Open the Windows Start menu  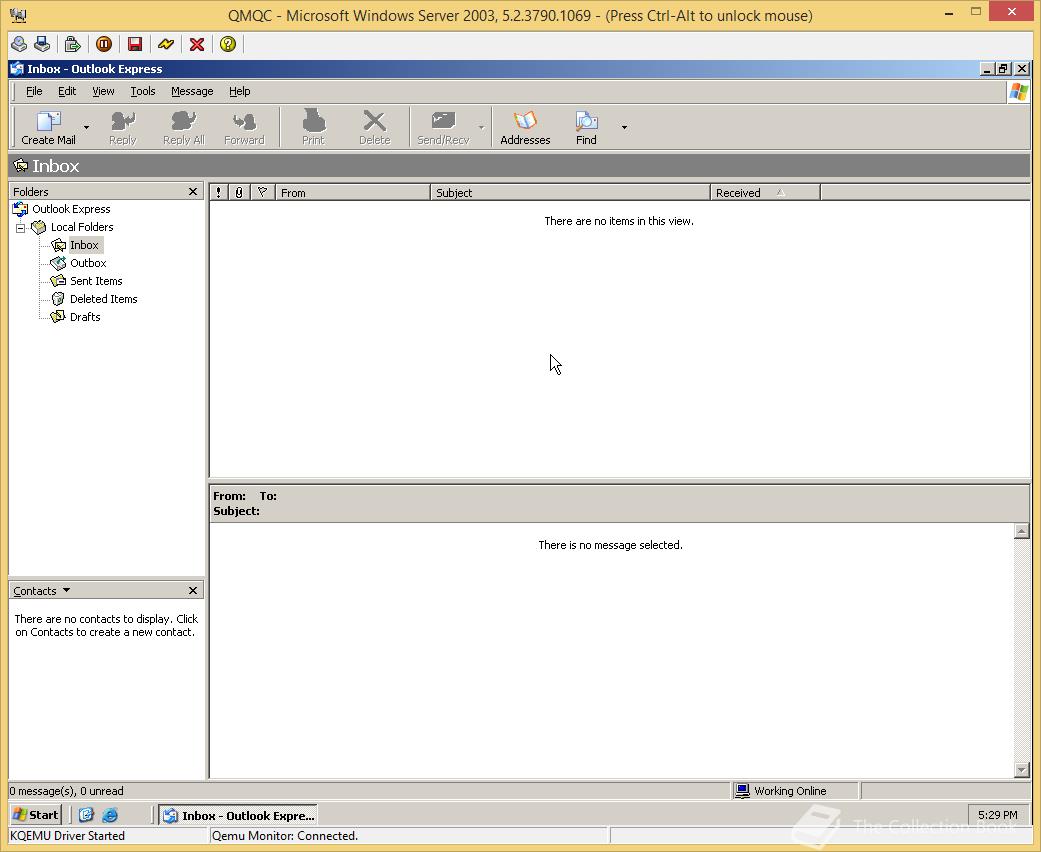point(37,815)
